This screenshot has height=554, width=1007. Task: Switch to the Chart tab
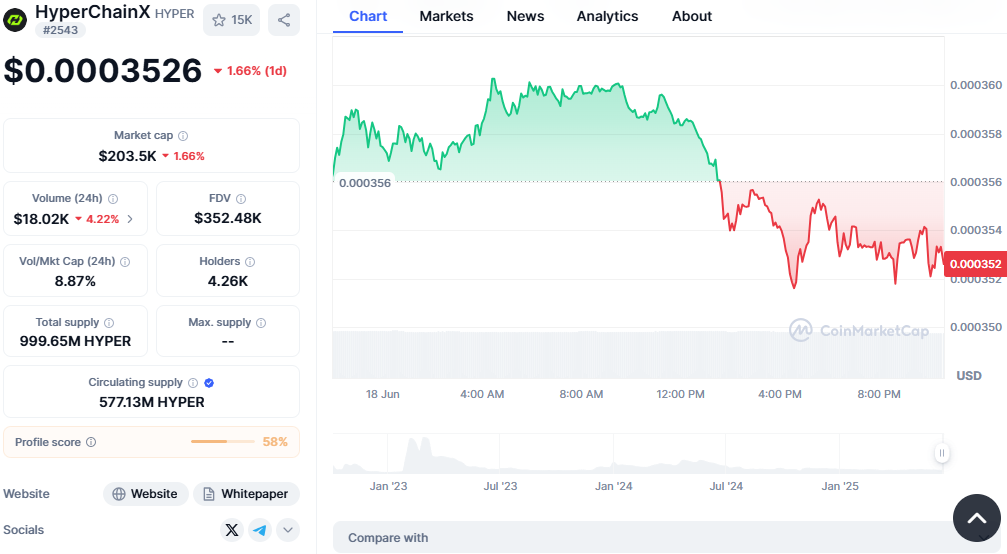[368, 17]
